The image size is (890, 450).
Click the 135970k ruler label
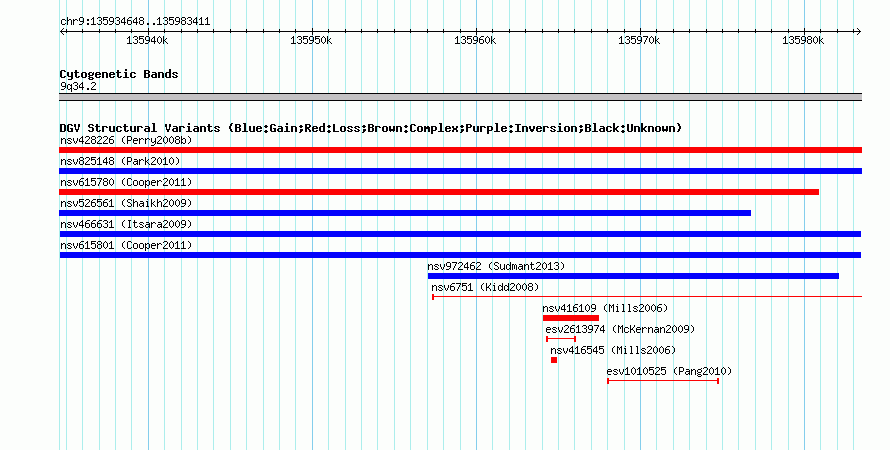tap(639, 40)
